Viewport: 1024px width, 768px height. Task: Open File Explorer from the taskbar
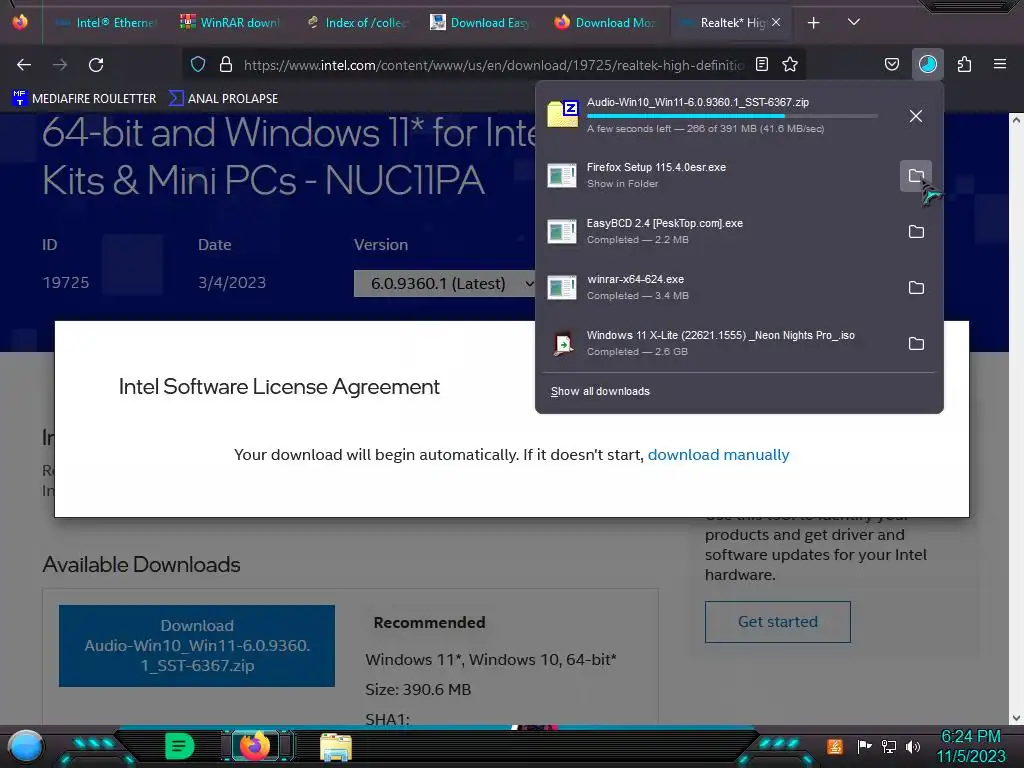click(x=336, y=747)
